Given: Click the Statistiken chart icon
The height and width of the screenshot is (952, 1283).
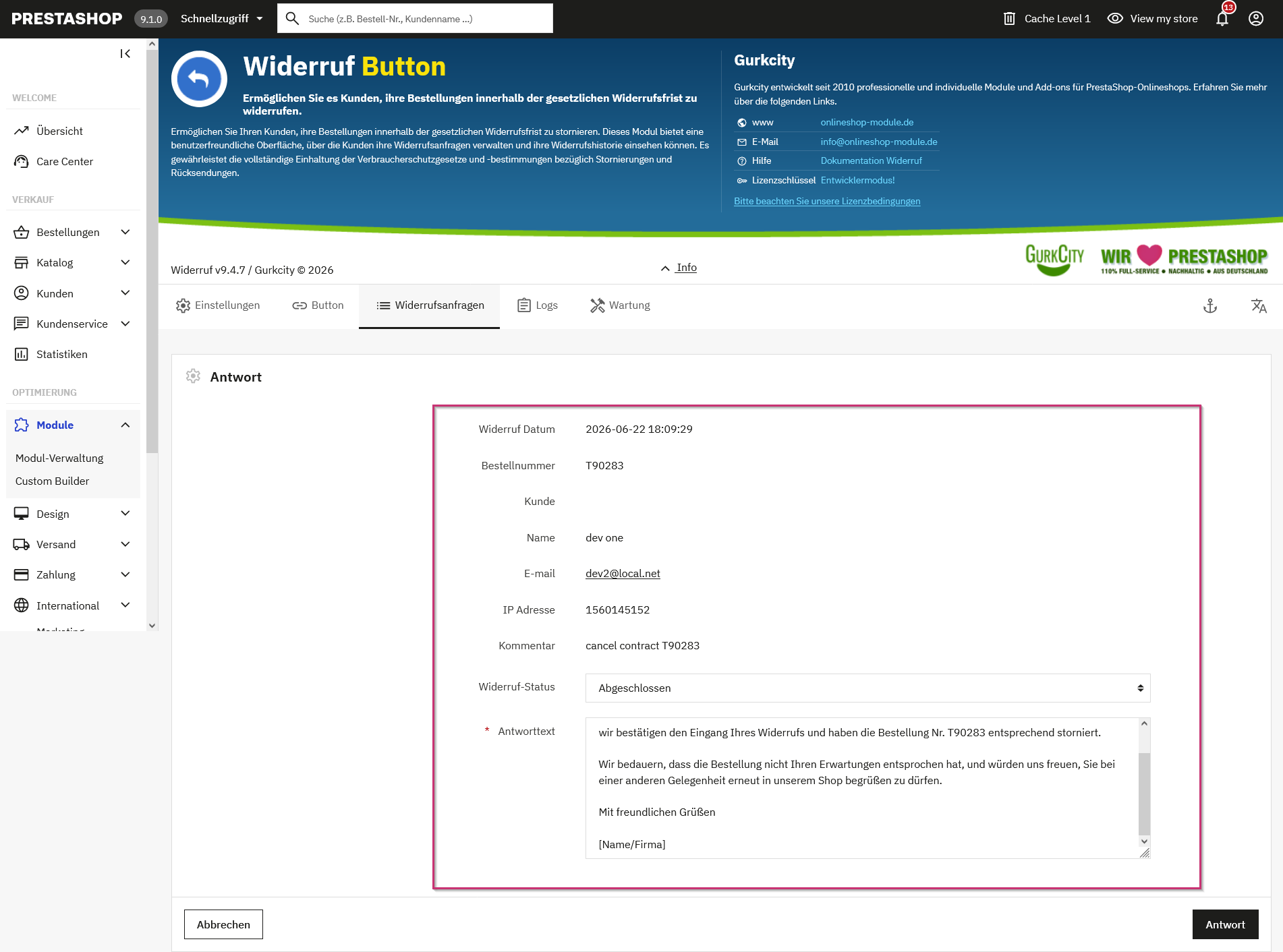Looking at the screenshot, I should coord(22,354).
